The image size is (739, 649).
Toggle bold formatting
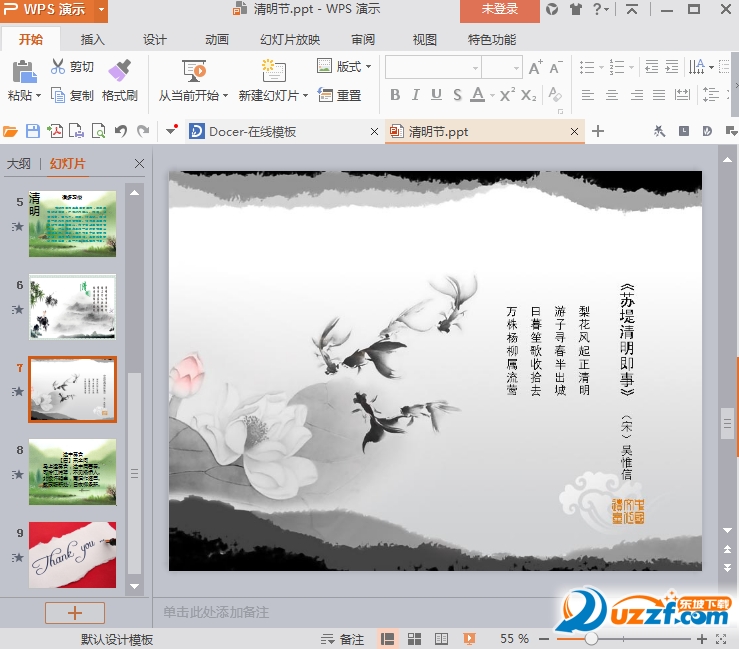(395, 95)
